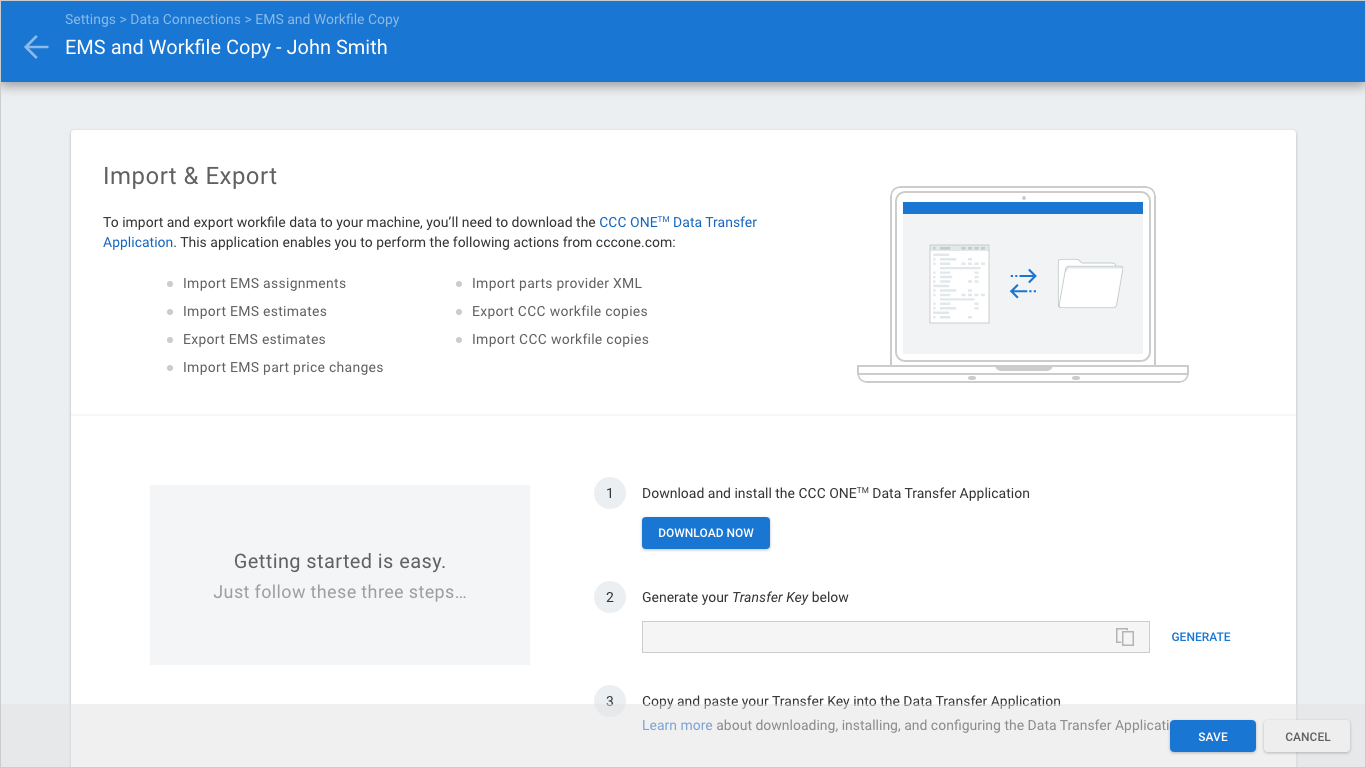Click the 'Import EMS part price changes' text

(x=283, y=367)
